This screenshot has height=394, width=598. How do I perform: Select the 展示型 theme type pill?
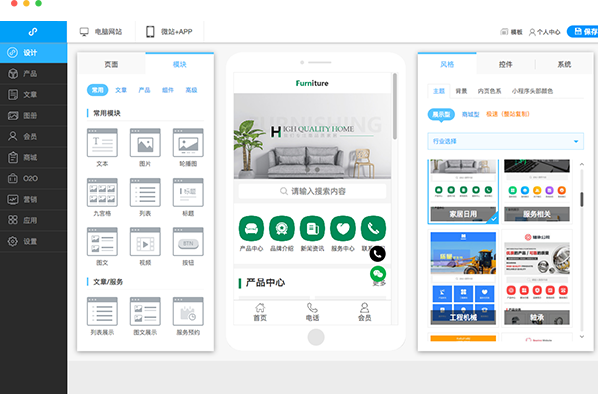tap(441, 114)
